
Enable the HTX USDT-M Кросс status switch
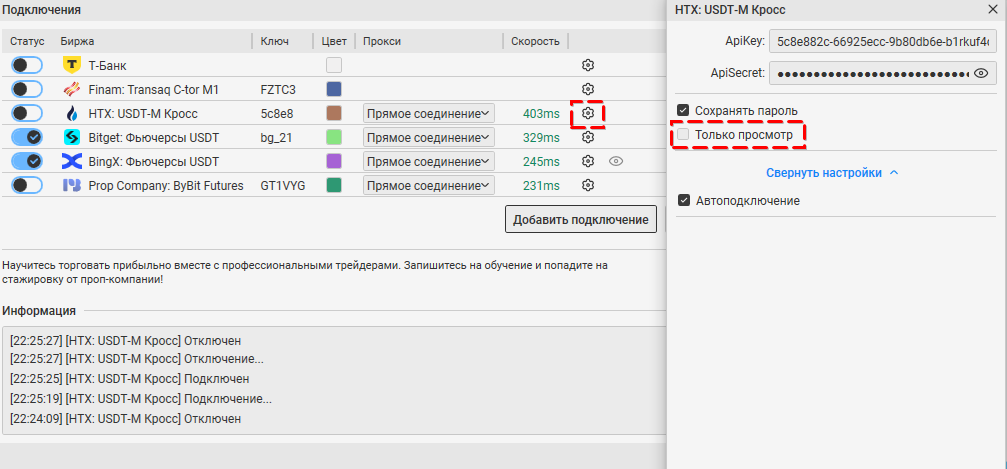coord(27,113)
